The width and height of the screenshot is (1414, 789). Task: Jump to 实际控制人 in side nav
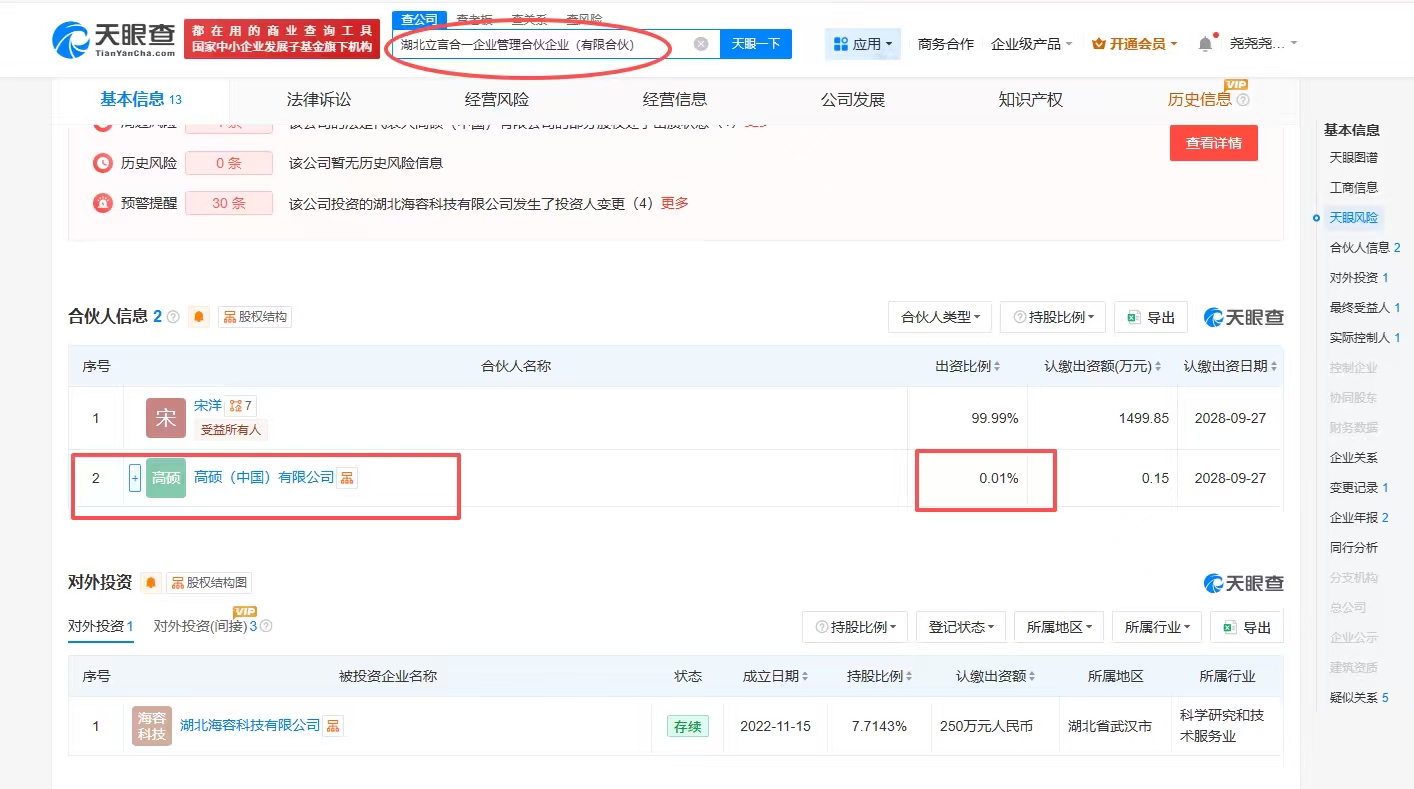click(1365, 338)
